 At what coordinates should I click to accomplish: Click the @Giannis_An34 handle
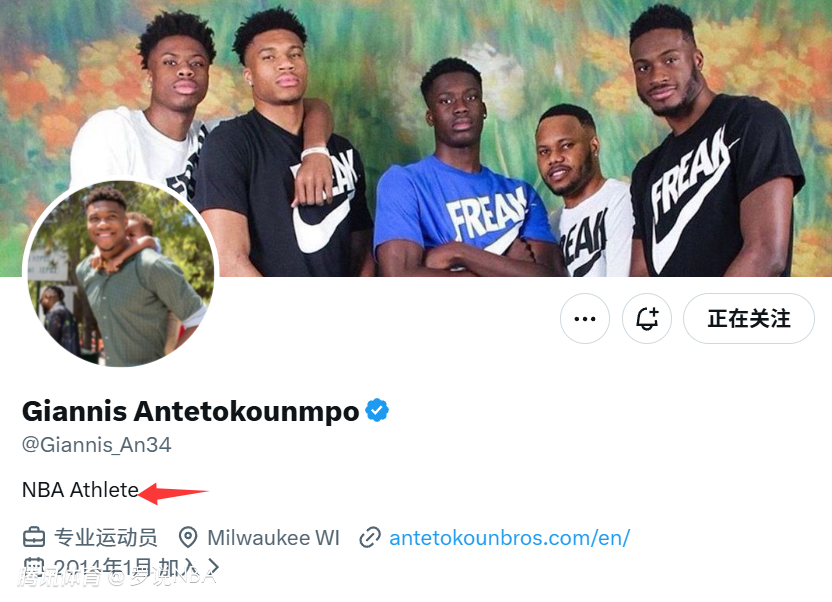97,445
